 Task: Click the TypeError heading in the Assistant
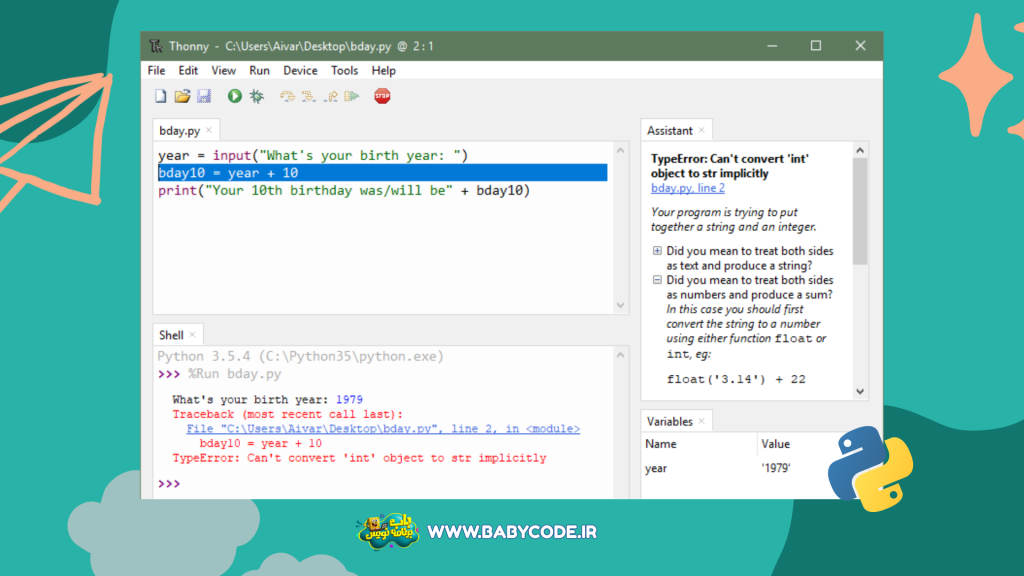729,166
